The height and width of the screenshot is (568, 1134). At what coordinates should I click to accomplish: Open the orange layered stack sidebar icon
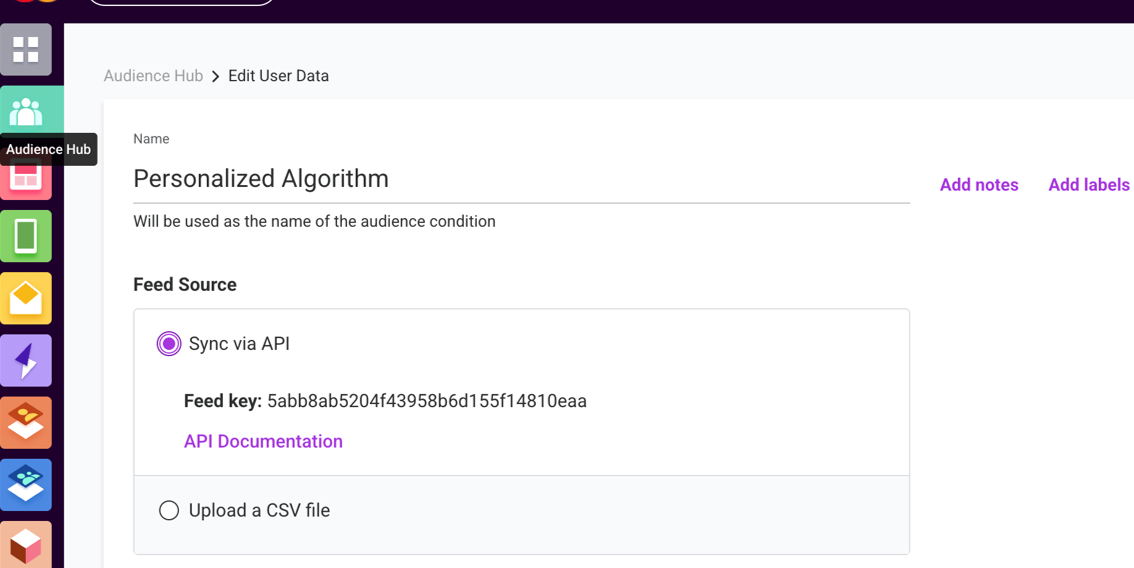[x=26, y=423]
